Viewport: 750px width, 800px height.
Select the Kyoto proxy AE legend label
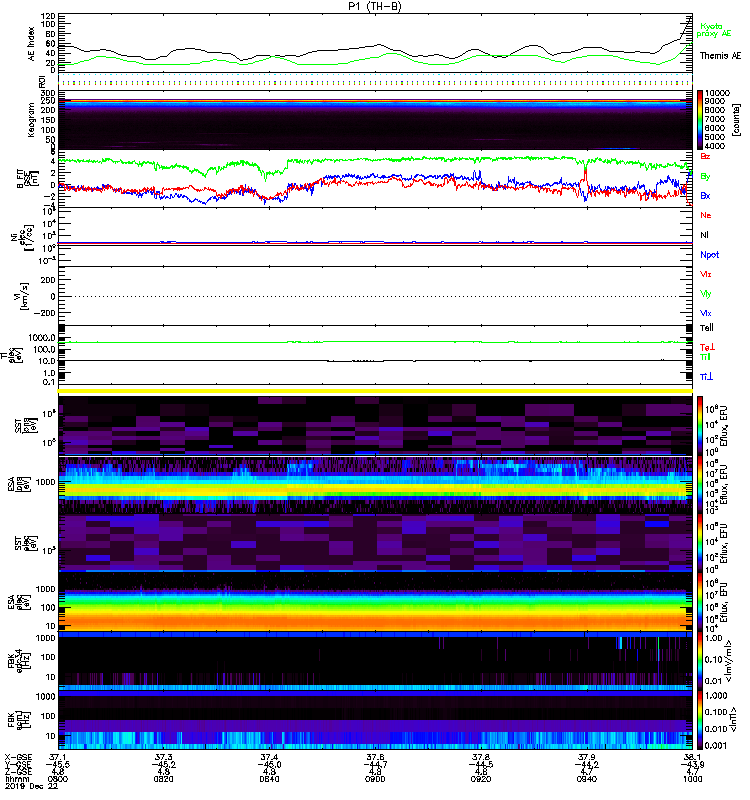tap(713, 30)
